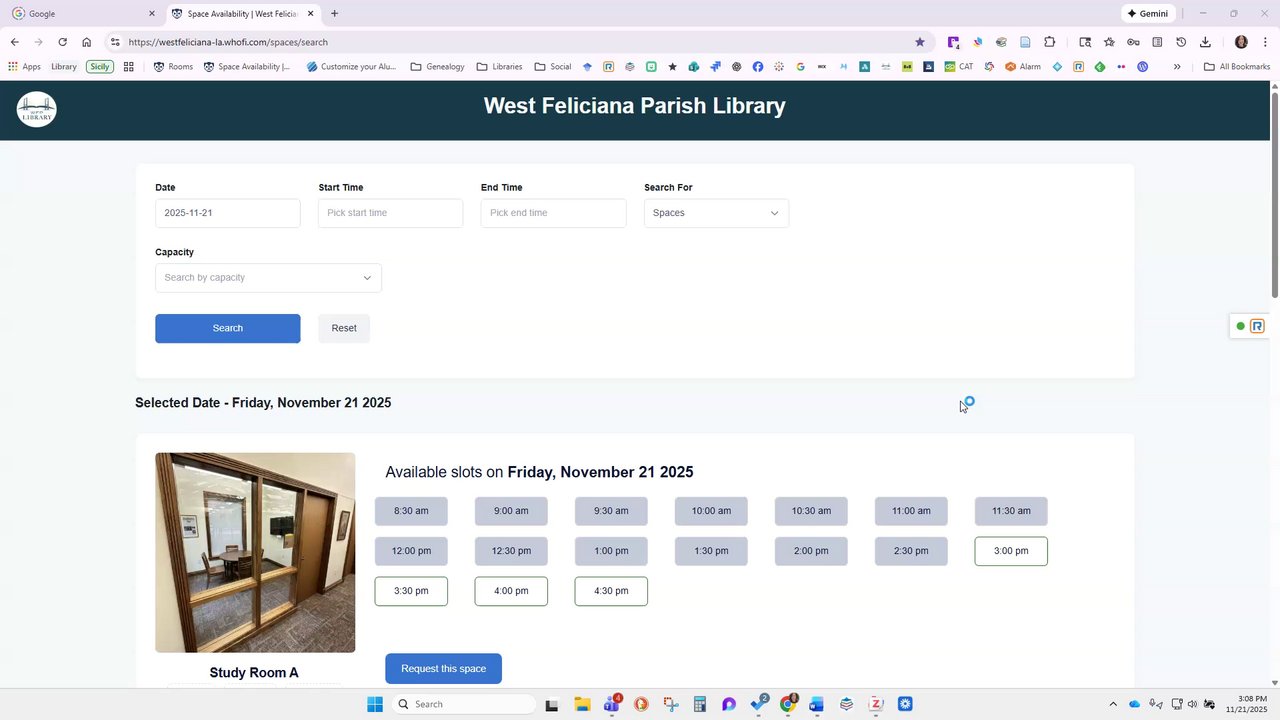
Task: Open the browser History clock icon
Action: 1181,42
